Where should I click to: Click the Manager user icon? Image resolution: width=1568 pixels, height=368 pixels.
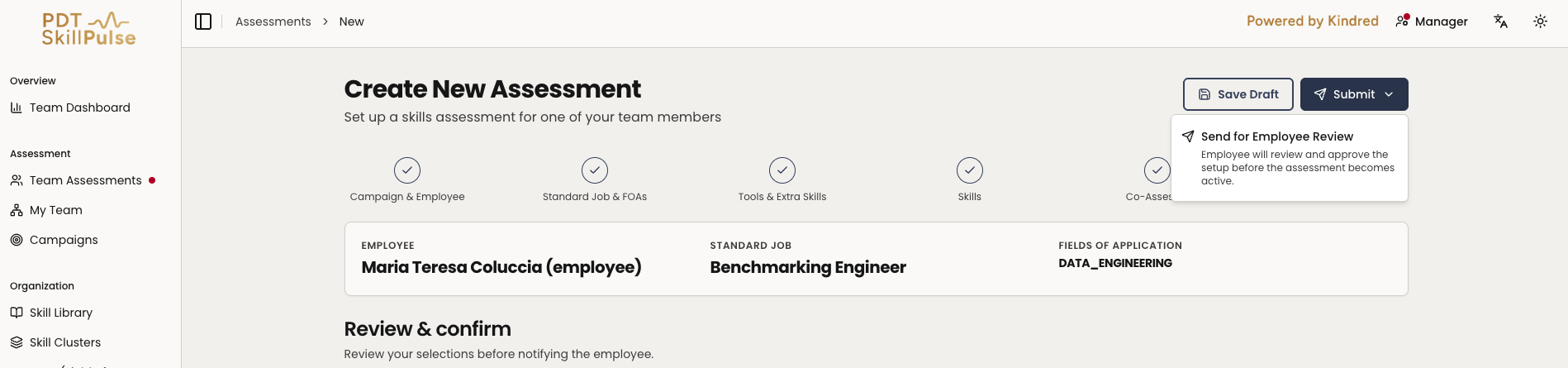click(x=1402, y=21)
